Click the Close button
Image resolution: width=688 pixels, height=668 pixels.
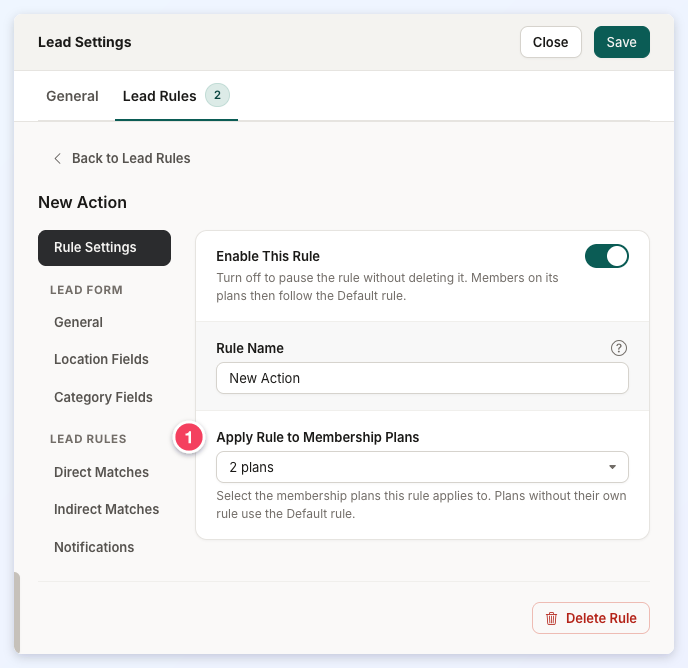tap(551, 42)
